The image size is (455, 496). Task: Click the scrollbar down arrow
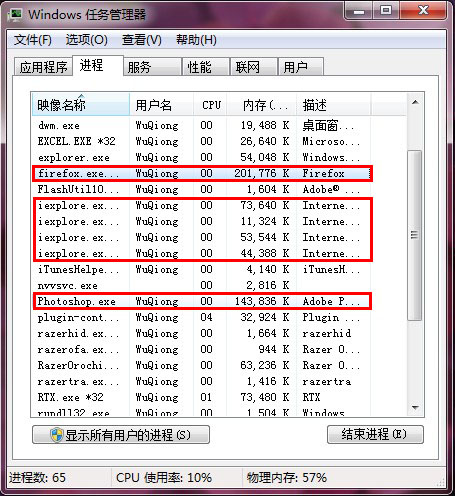coord(415,407)
